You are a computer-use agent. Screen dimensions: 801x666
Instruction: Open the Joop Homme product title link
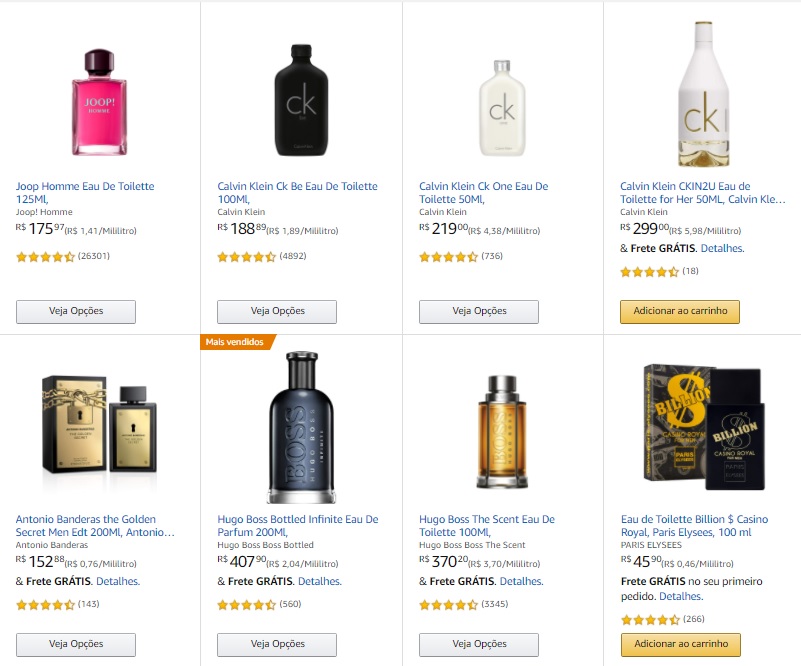click(85, 193)
